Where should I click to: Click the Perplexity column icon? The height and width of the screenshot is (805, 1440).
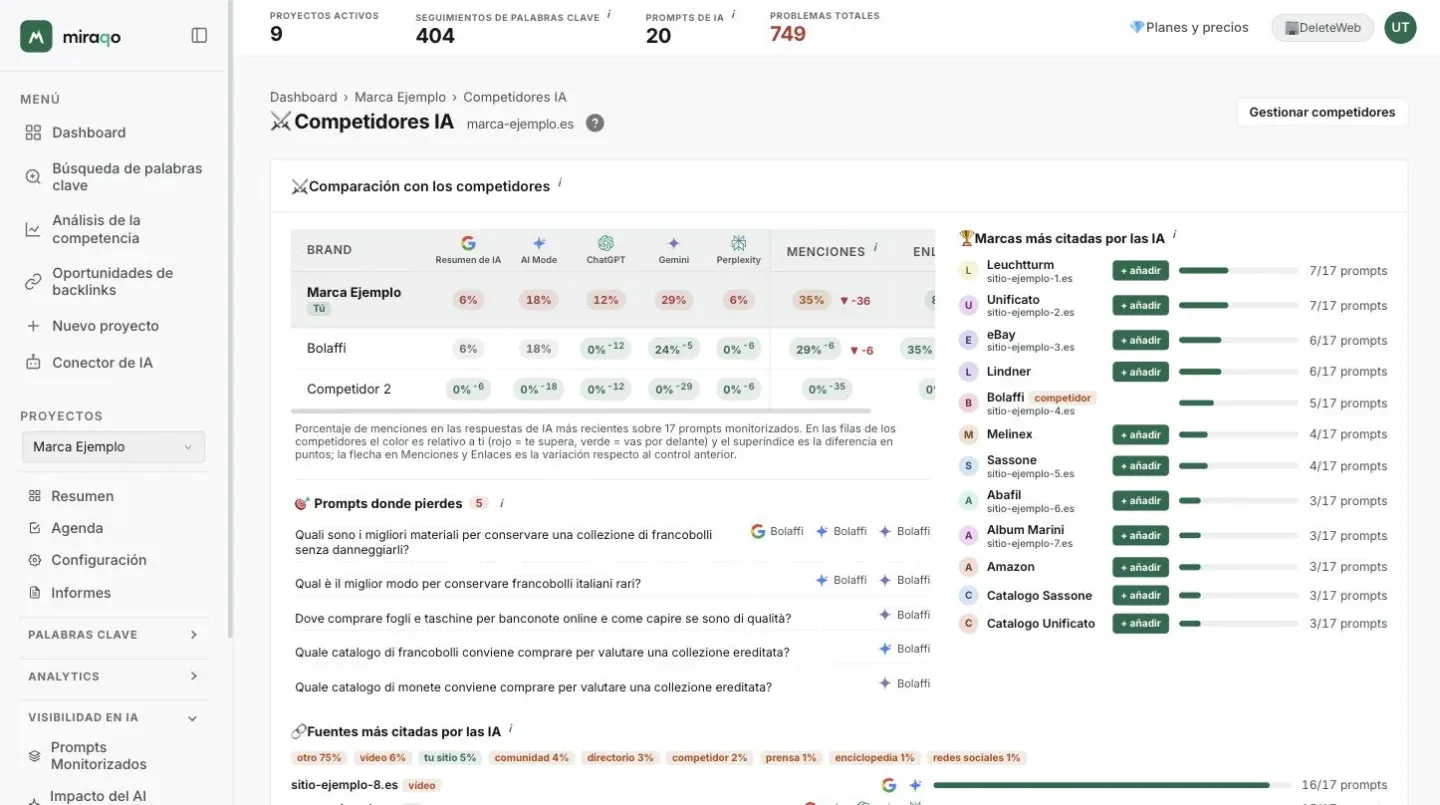click(x=739, y=243)
